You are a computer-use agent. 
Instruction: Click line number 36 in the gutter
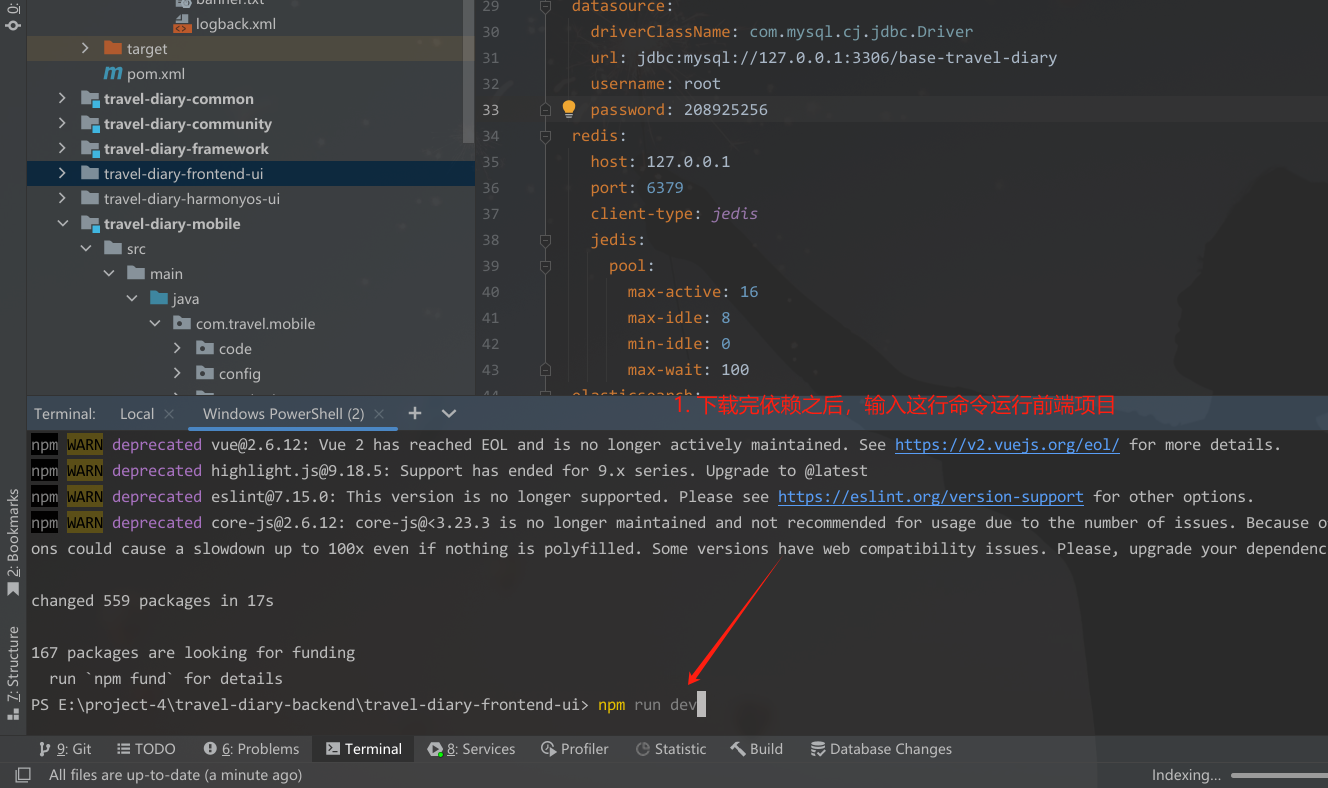tap(490, 188)
